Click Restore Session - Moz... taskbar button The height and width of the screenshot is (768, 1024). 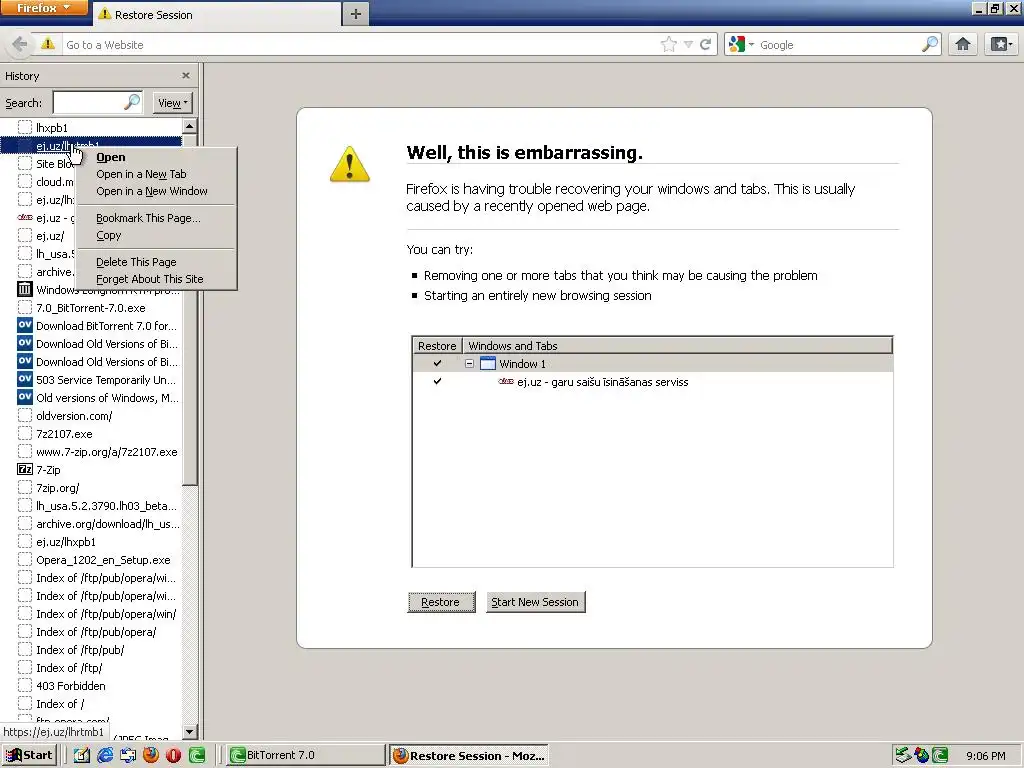click(x=469, y=755)
